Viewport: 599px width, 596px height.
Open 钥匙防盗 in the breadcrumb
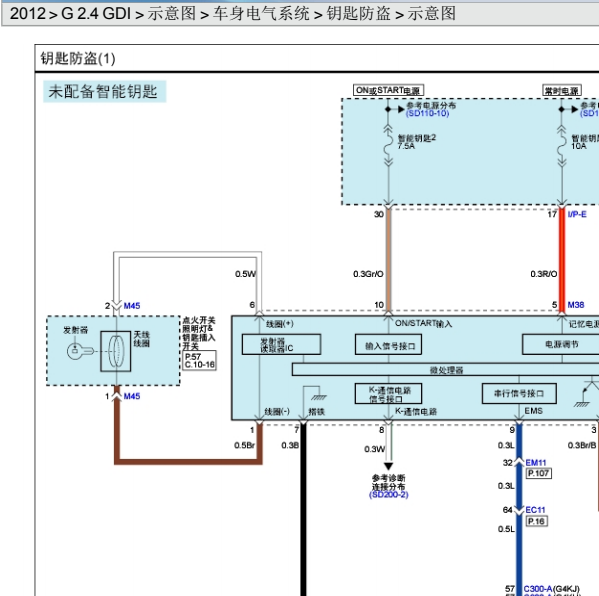tap(358, 14)
